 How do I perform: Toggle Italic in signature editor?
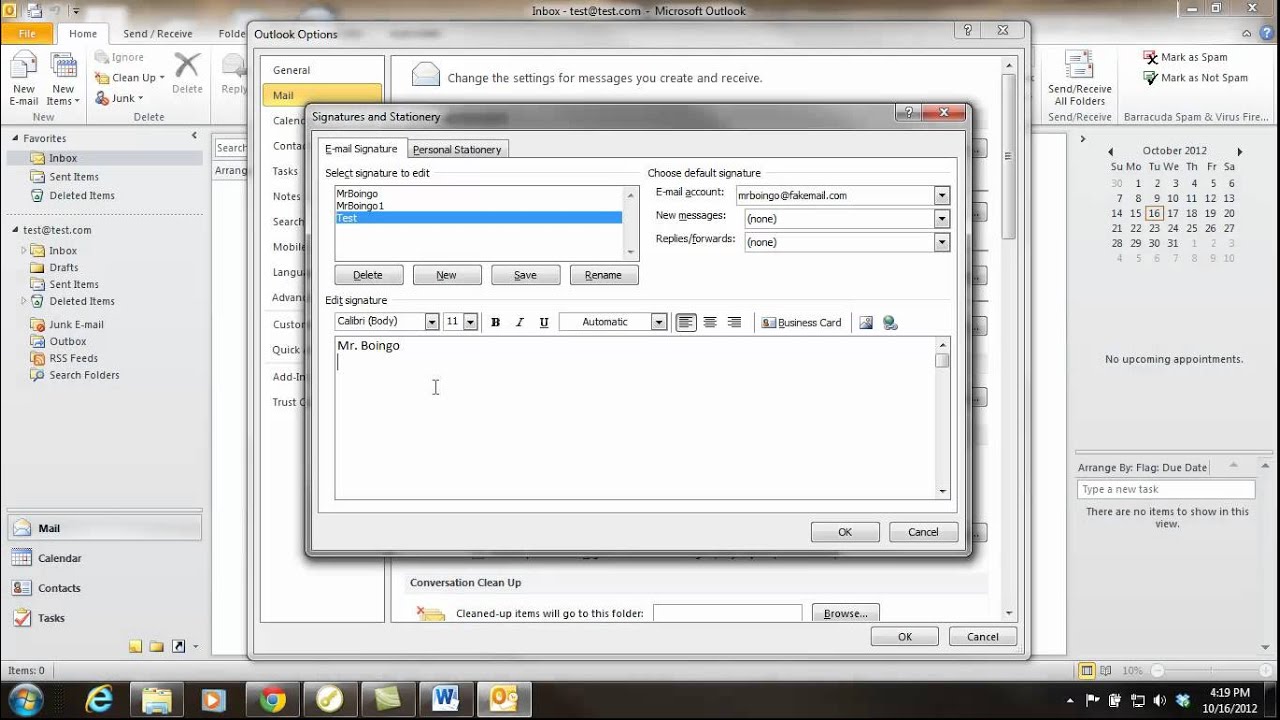[x=519, y=322]
